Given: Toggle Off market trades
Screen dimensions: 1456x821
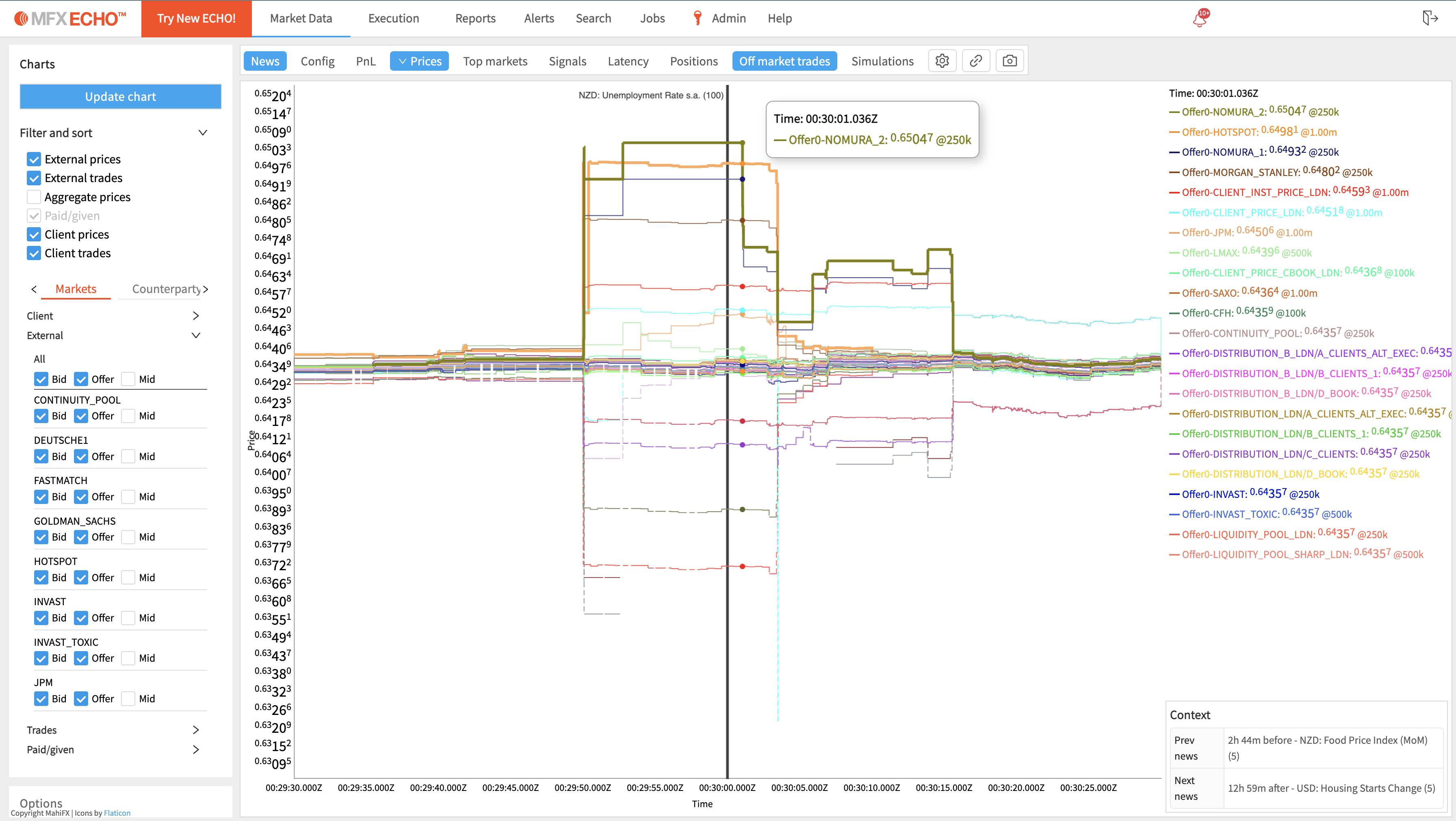Looking at the screenshot, I should tap(784, 61).
